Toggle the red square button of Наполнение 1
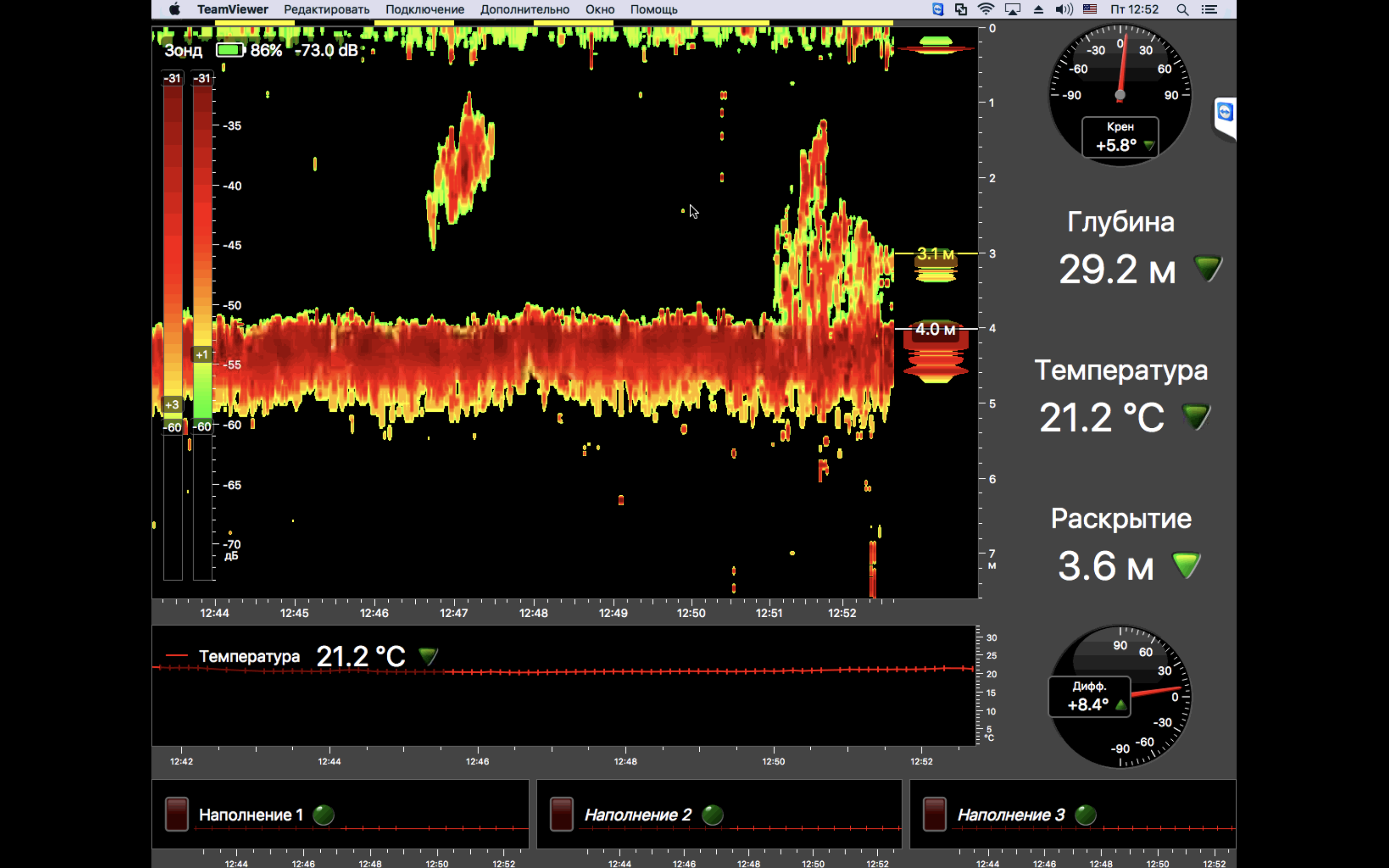Viewport: 1389px width, 868px height. point(177,814)
